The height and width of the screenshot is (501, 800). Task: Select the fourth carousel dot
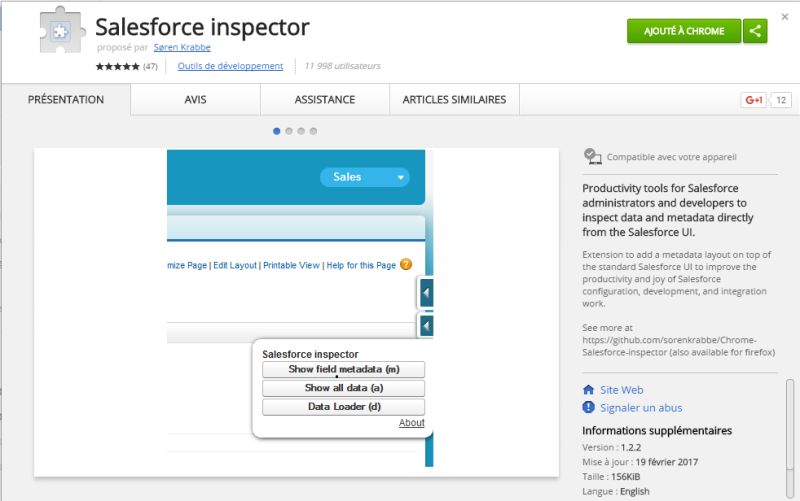tap(313, 131)
